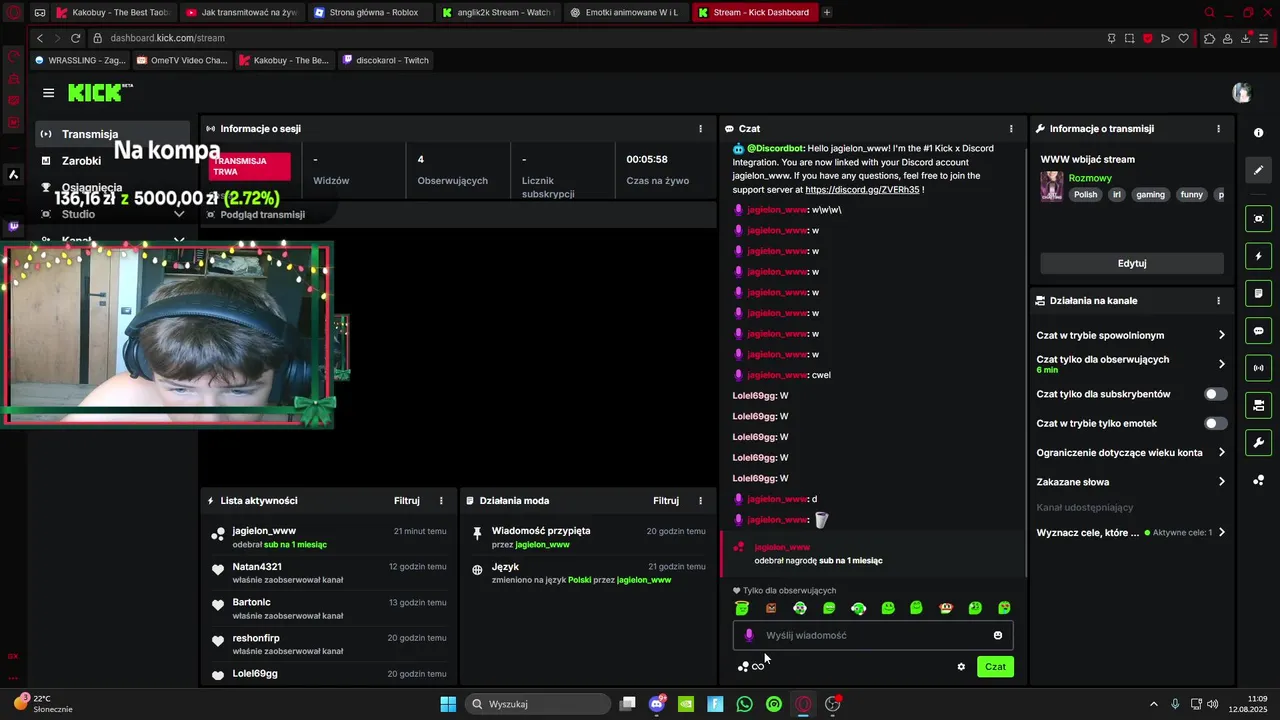The height and width of the screenshot is (720, 1280).
Task: Open chat settings gear icon
Action: click(x=961, y=667)
